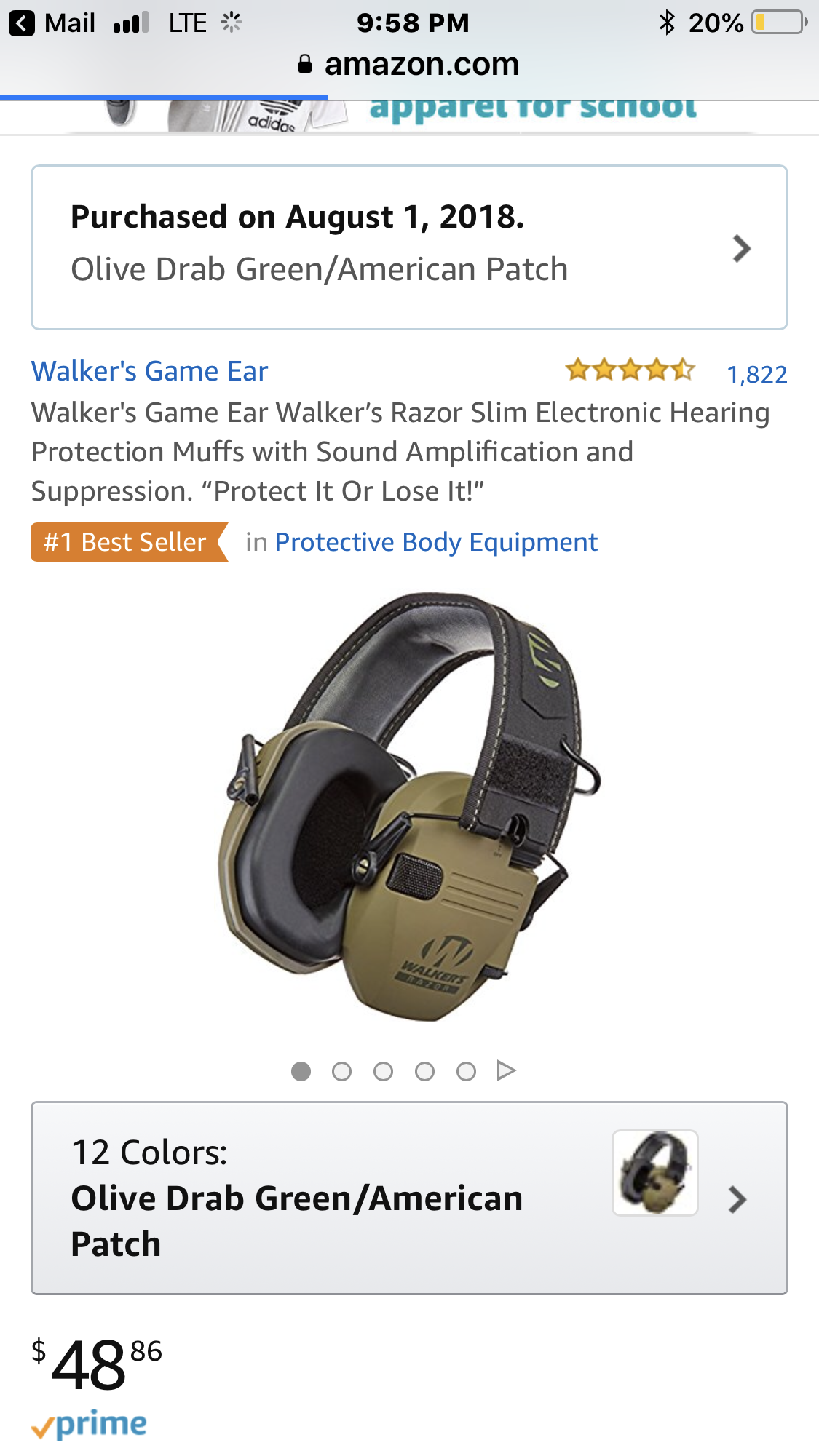Tap the Bluetooth status icon
Image resolution: width=819 pixels, height=1456 pixels.
[x=667, y=23]
